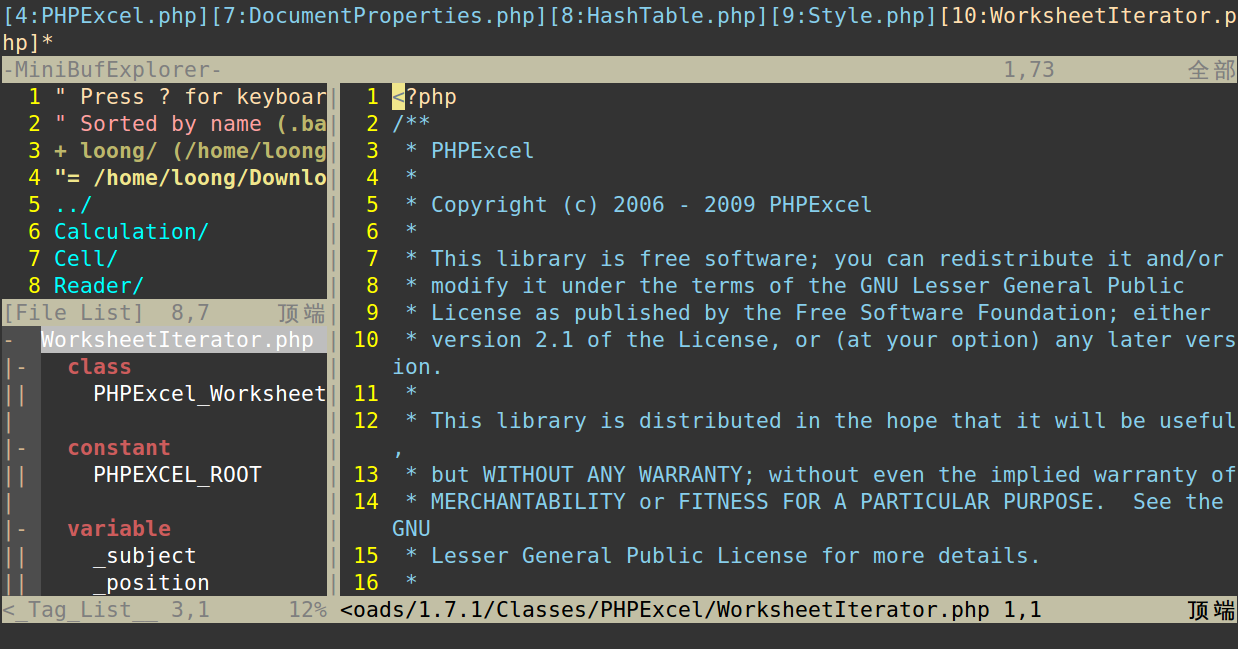Collapse the WorksheetIterator.php tag fold
The image size is (1238, 649).
pyautogui.click(x=8, y=340)
